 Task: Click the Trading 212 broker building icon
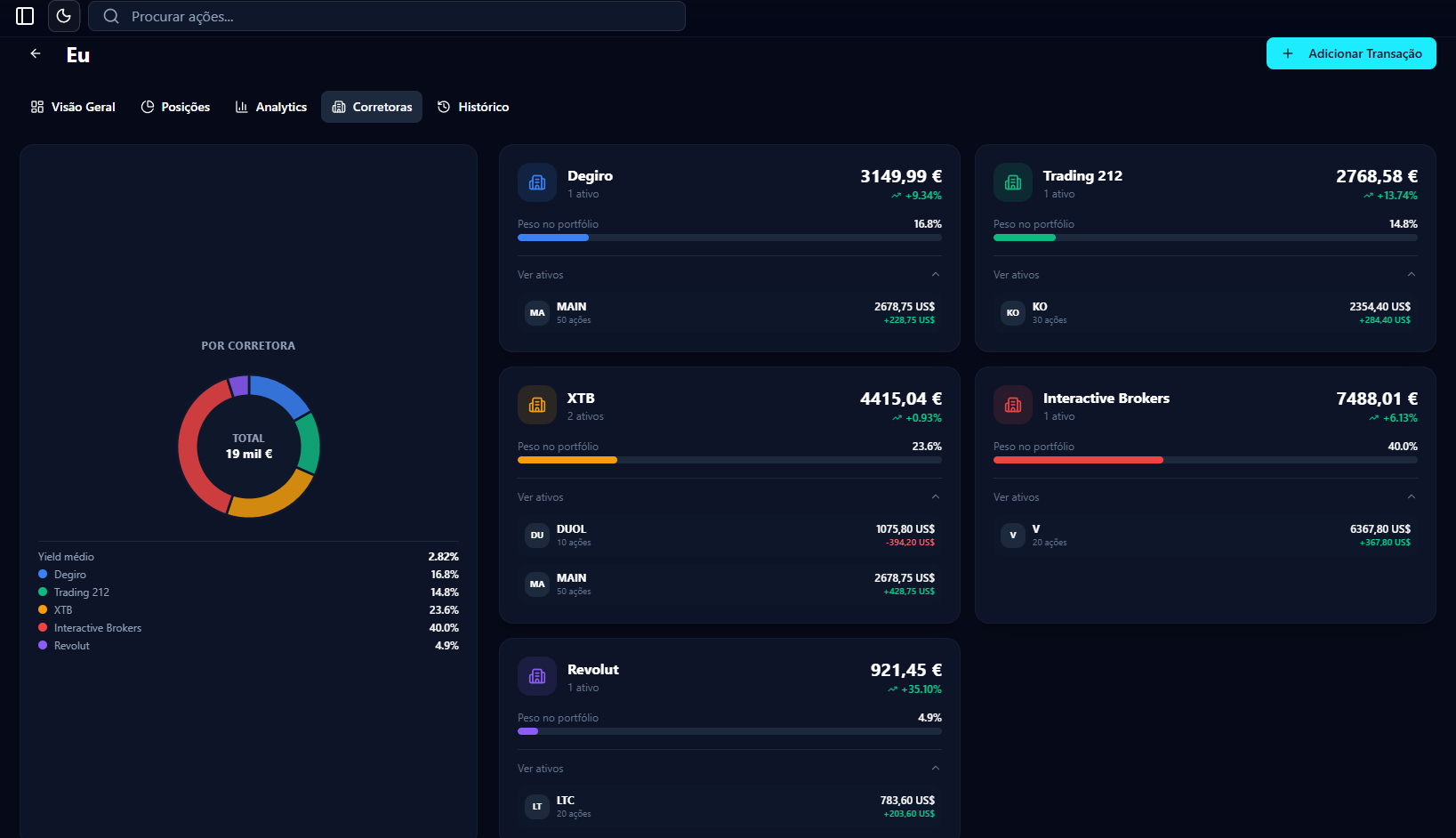[x=1013, y=182]
